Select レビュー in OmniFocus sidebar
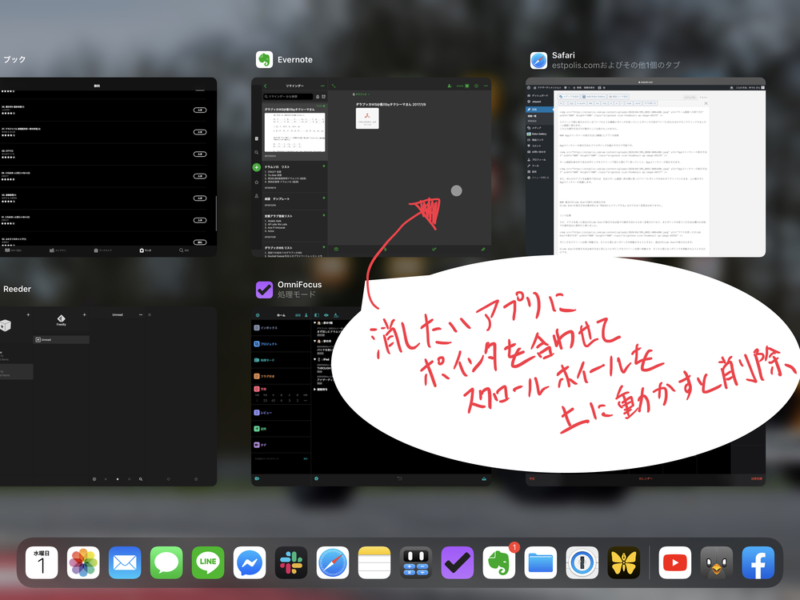800x600 pixels. pyautogui.click(x=281, y=412)
